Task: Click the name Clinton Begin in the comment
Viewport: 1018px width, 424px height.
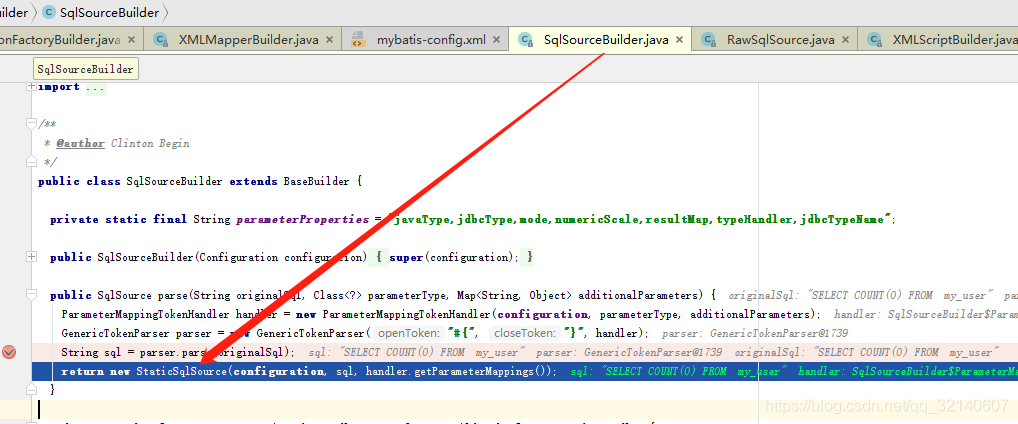Action: 150,143
